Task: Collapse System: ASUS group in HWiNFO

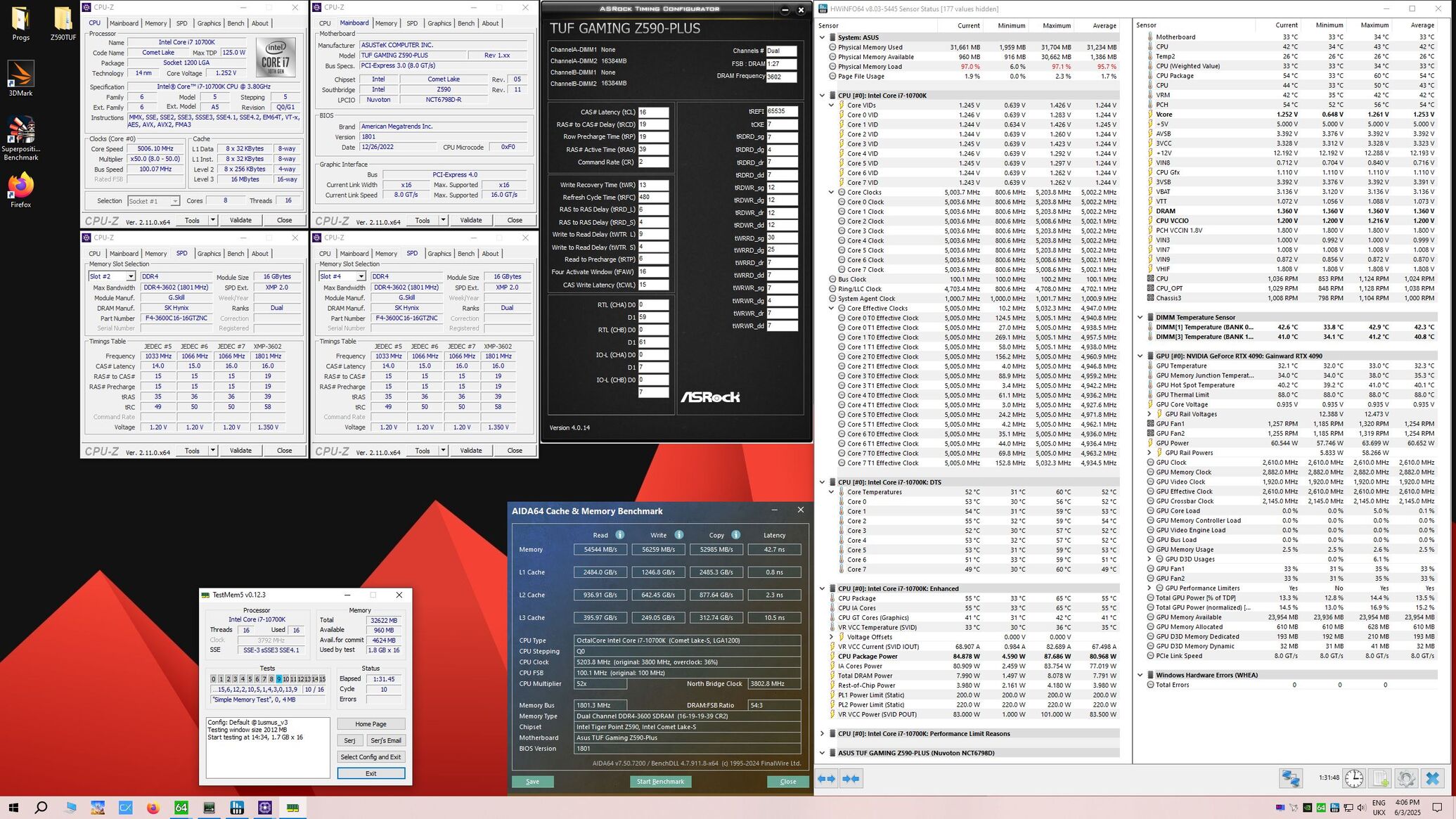Action: [x=822, y=37]
